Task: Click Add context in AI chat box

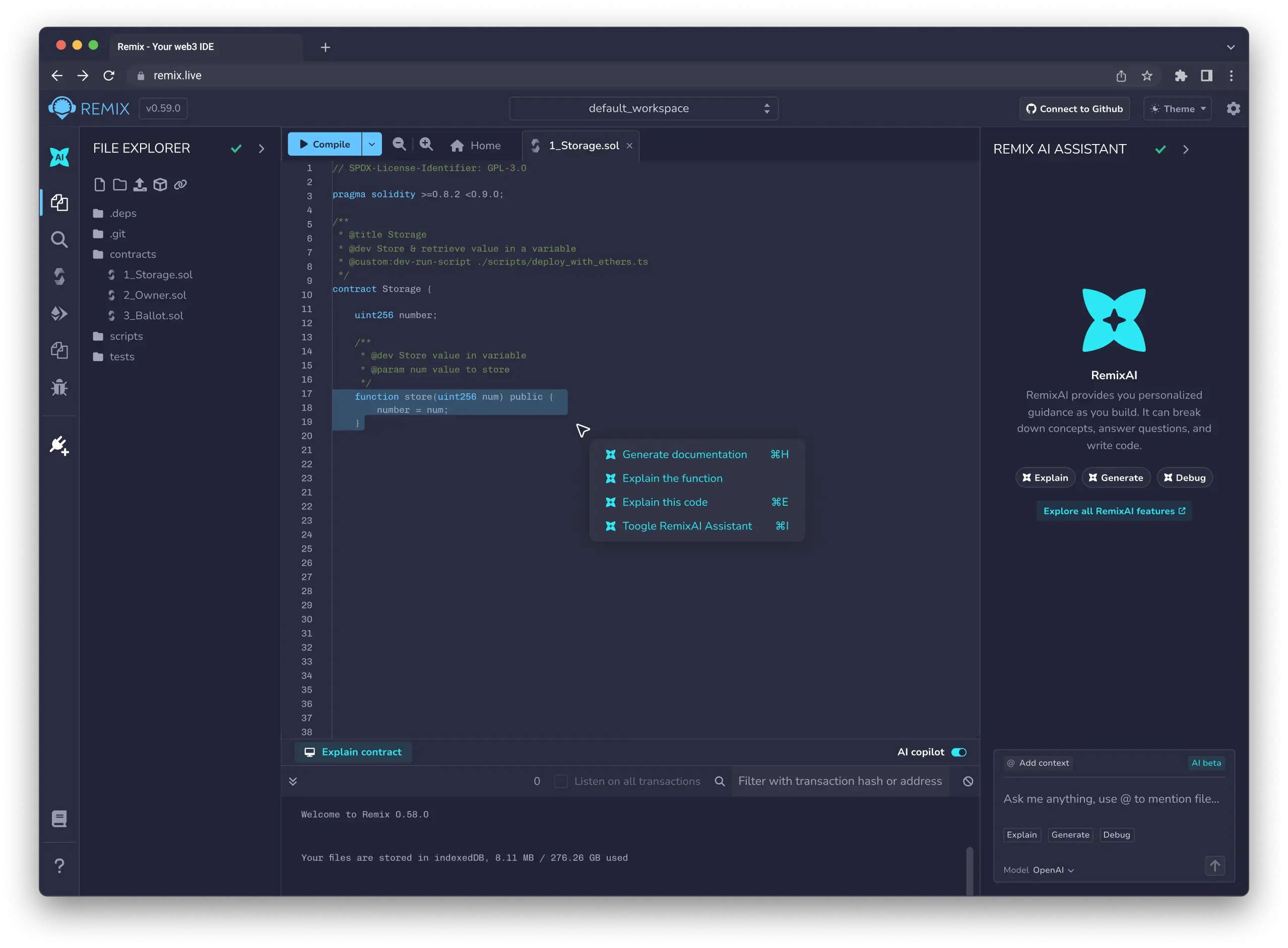Action: 1039,763
